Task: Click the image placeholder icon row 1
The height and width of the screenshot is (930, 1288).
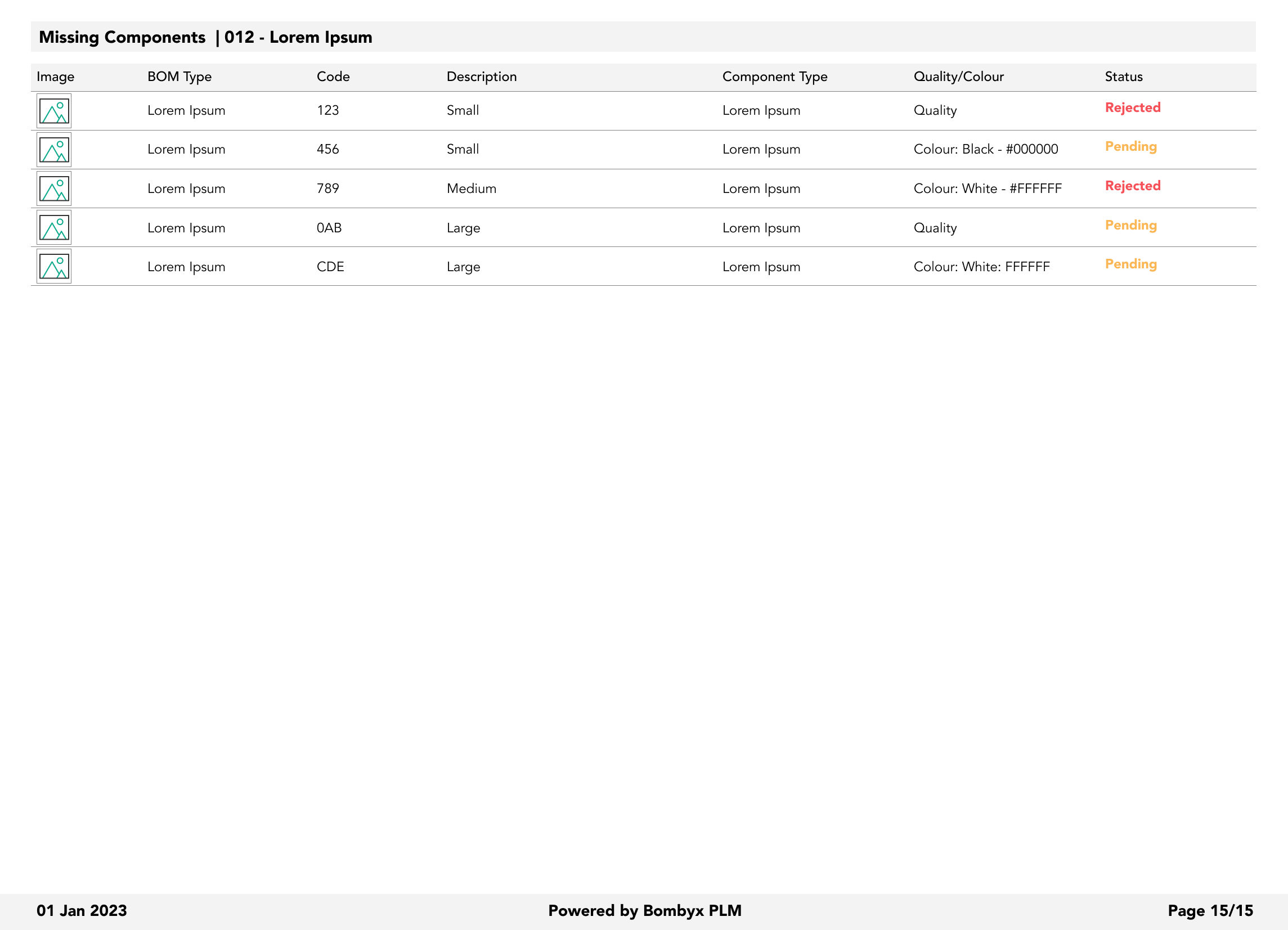Action: point(54,110)
